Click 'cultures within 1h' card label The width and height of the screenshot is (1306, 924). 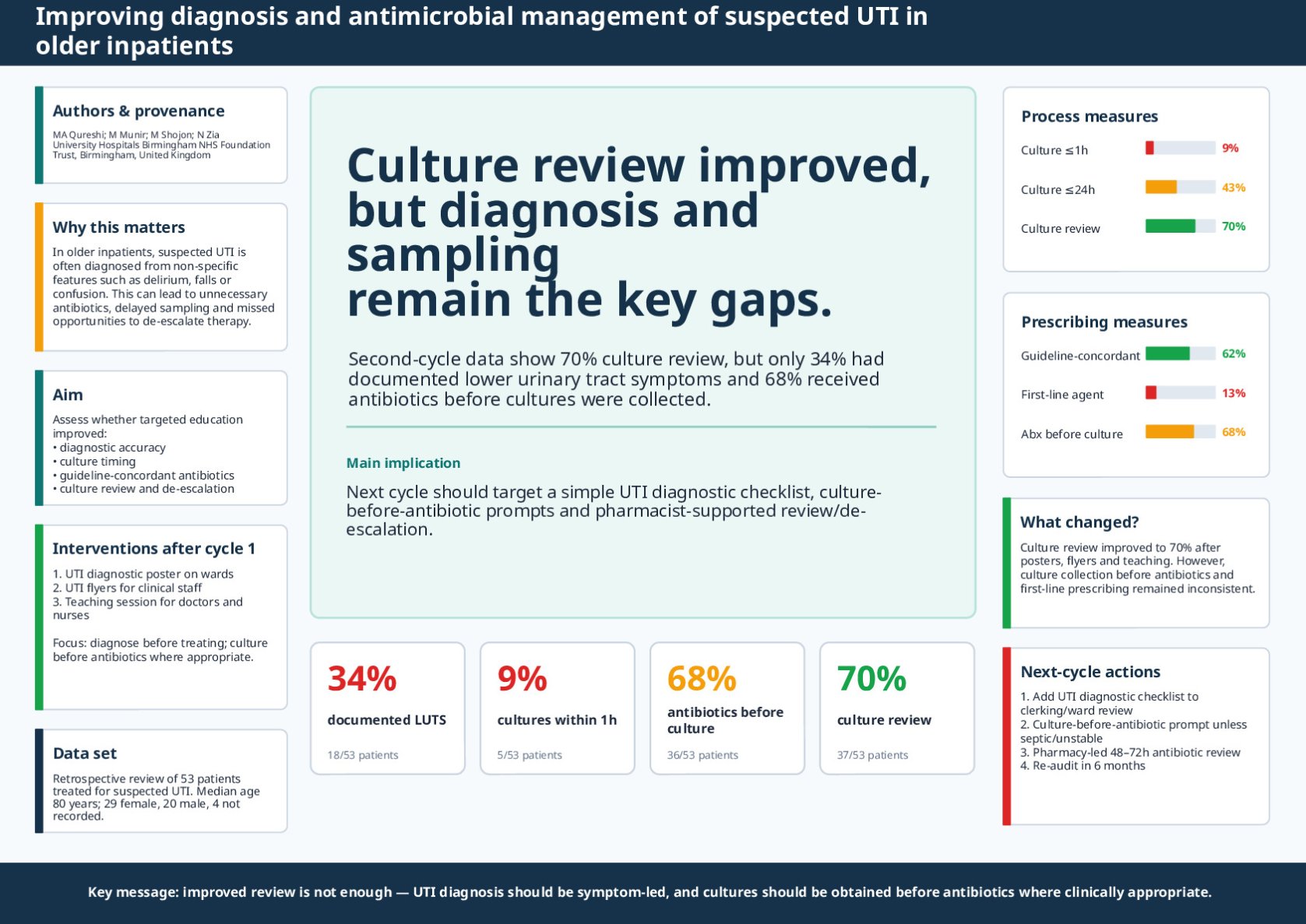pos(557,720)
